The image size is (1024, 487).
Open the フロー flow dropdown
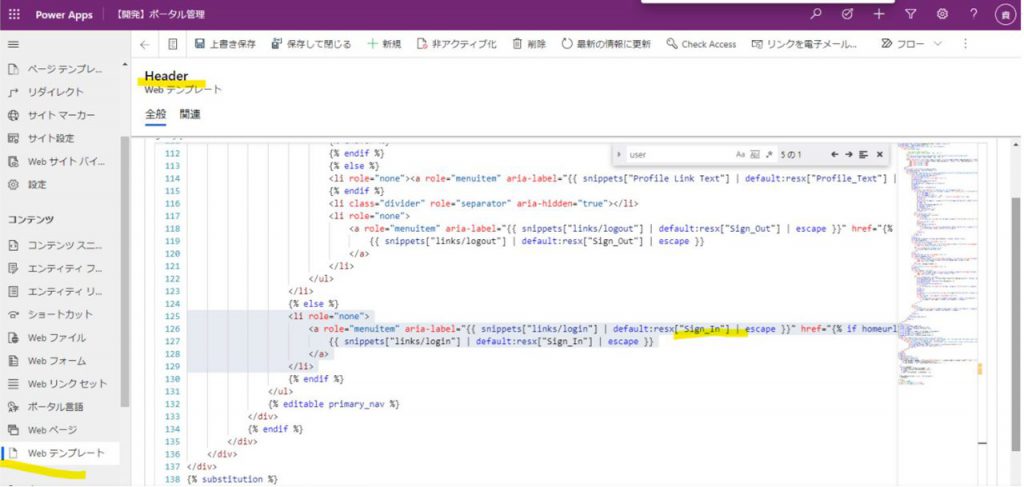(x=911, y=44)
